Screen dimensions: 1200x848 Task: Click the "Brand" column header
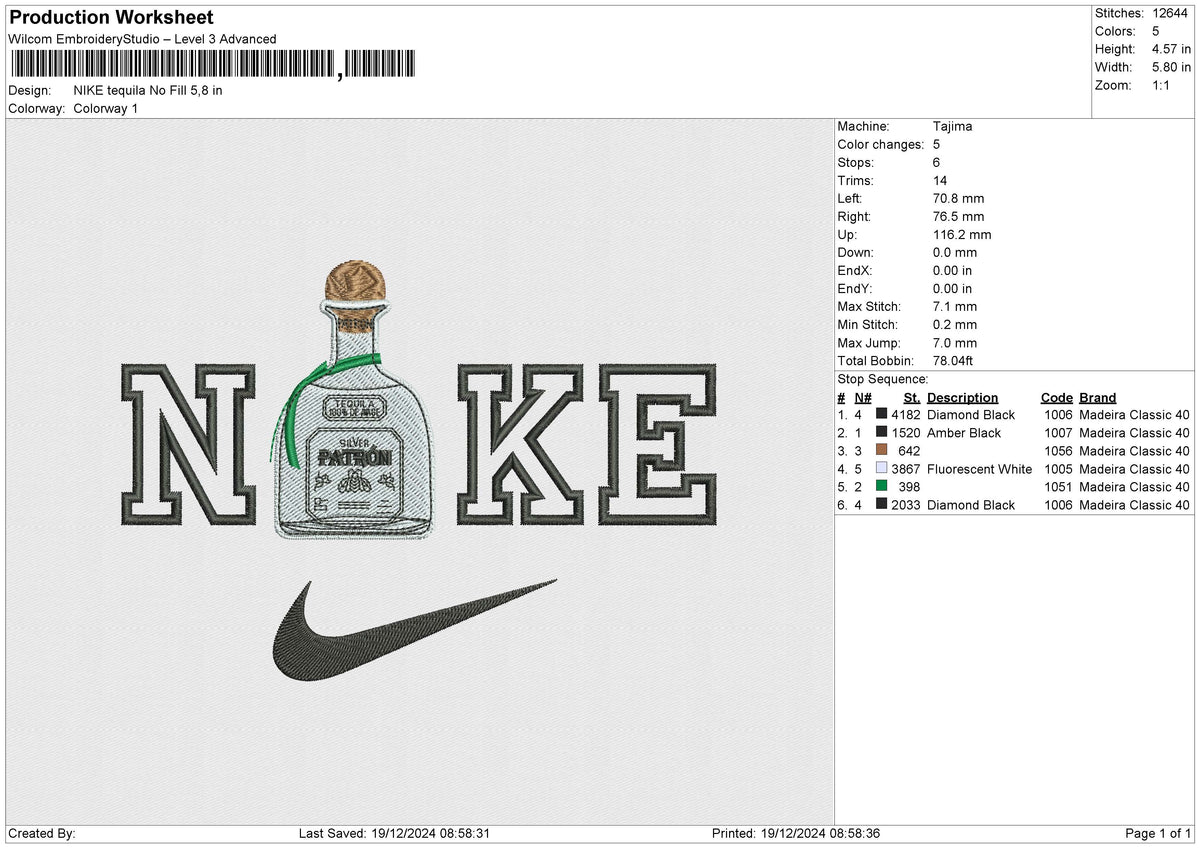tap(1097, 397)
